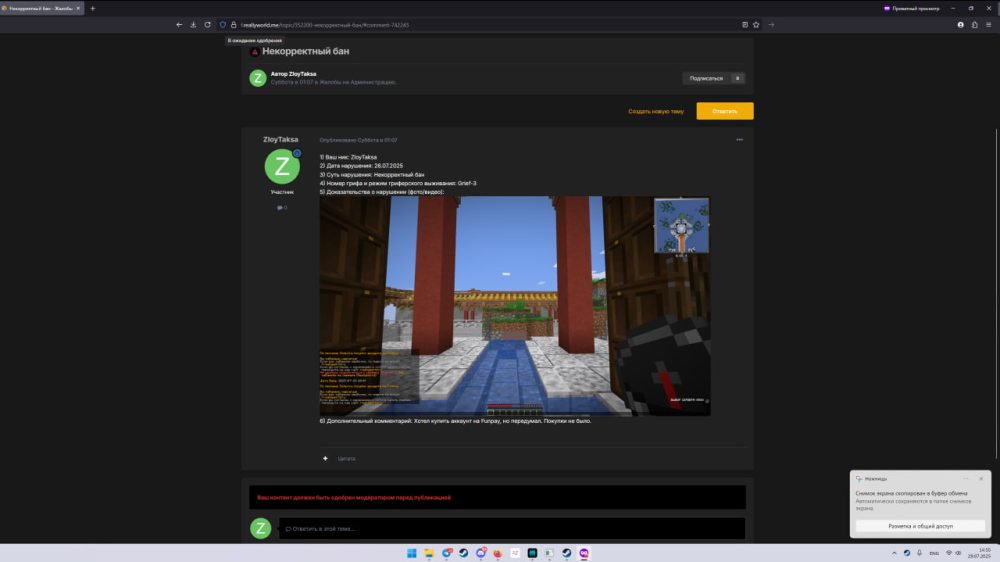Click the small Z avatar in topic header
This screenshot has width=1000, height=562.
258,78
